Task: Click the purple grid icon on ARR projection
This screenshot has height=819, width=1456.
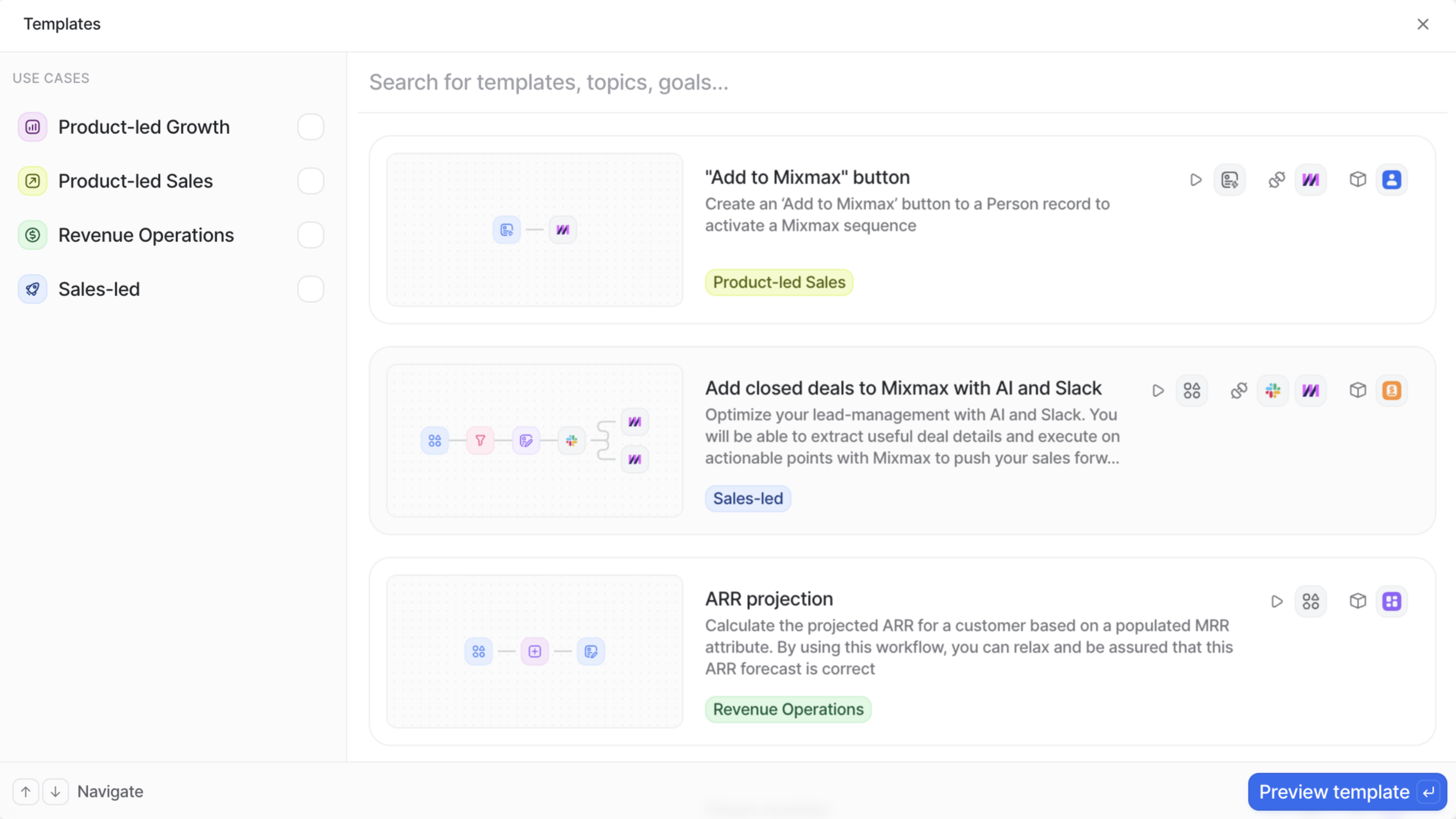Action: 1391,600
